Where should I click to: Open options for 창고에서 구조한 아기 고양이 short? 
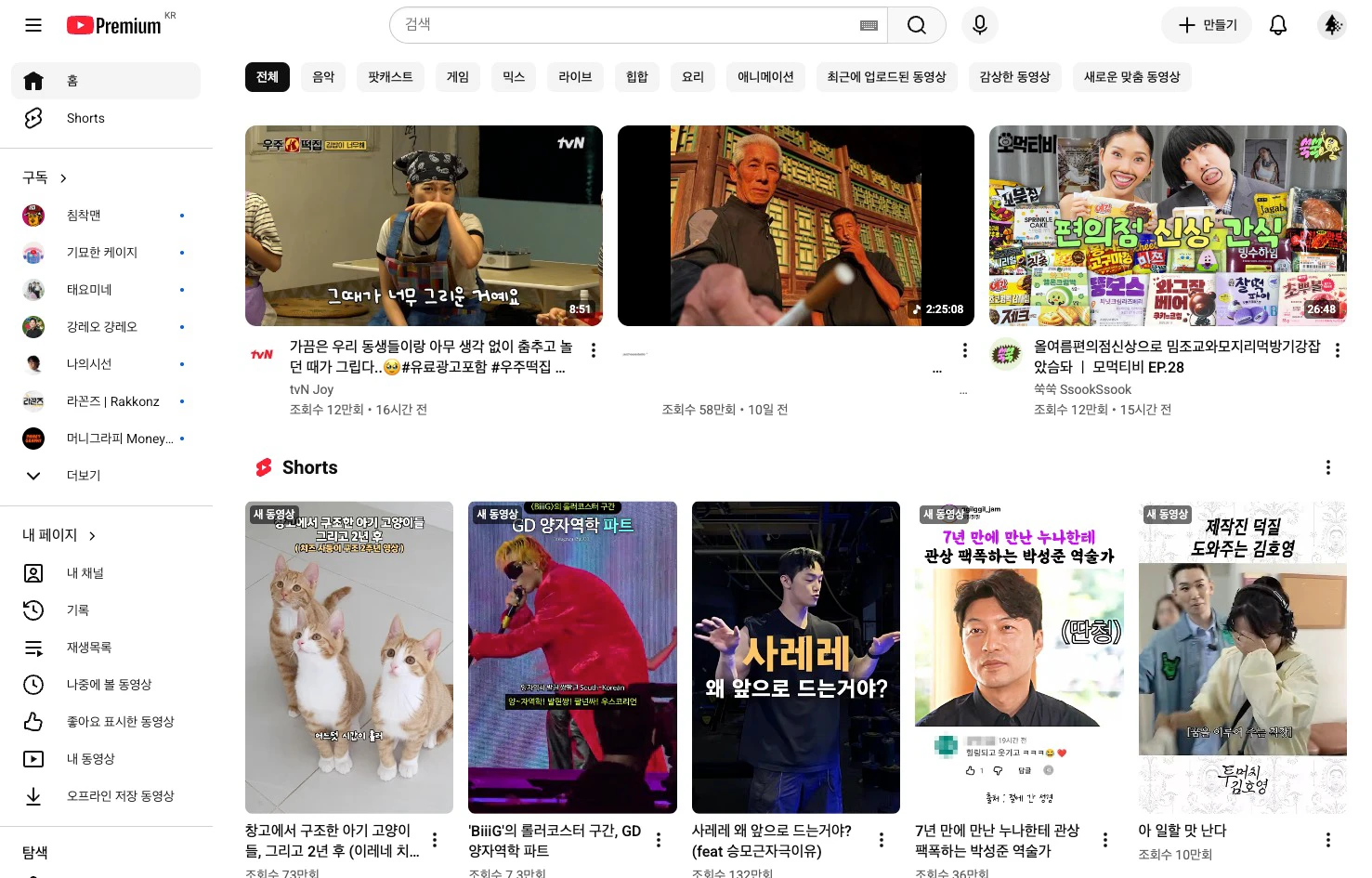click(435, 840)
